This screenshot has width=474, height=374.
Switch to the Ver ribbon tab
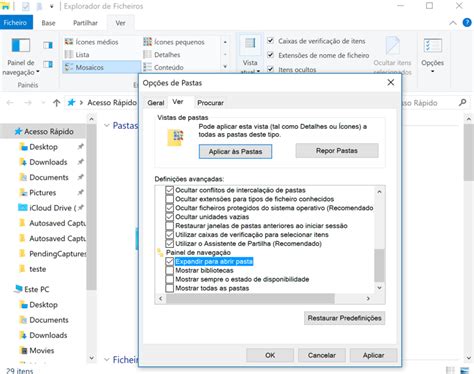click(x=120, y=23)
